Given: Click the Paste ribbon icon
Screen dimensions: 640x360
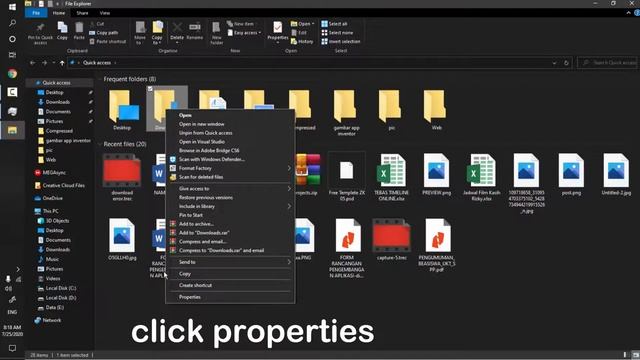Looking at the screenshot, I should click(x=79, y=31).
